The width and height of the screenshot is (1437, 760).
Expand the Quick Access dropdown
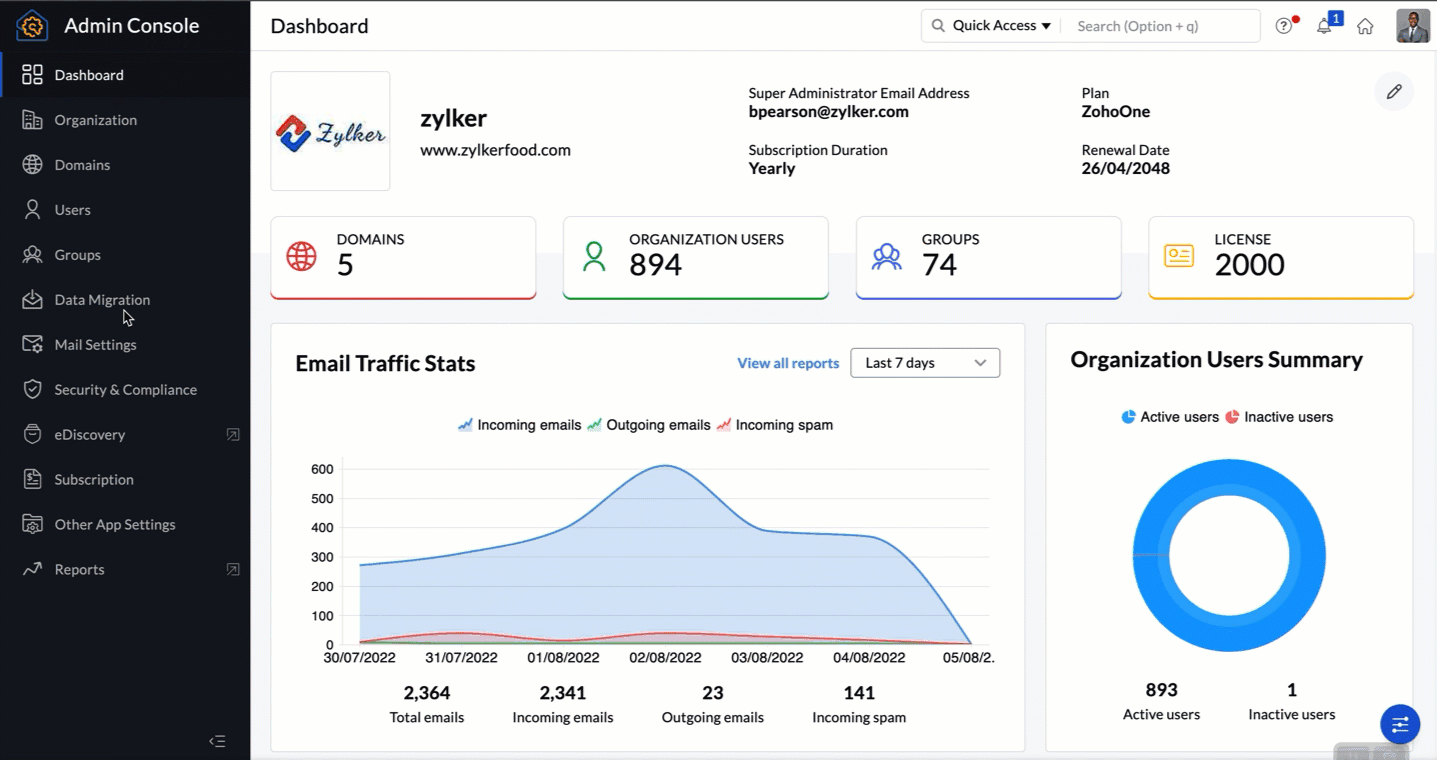pyautogui.click(x=991, y=26)
